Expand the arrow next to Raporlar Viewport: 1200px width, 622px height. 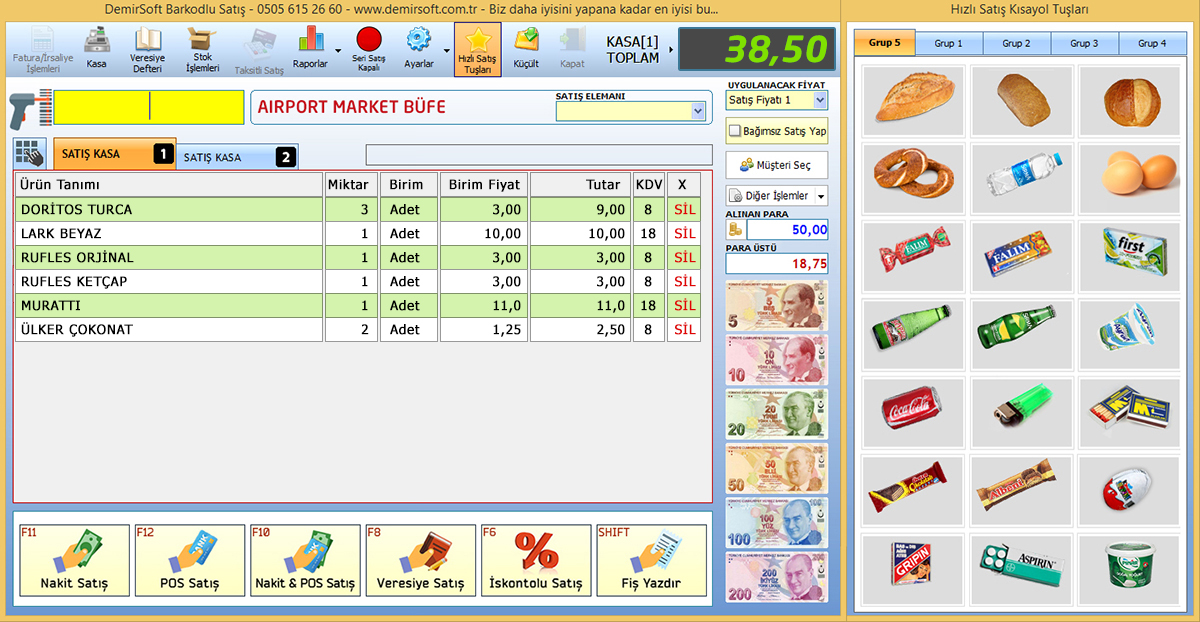point(338,49)
